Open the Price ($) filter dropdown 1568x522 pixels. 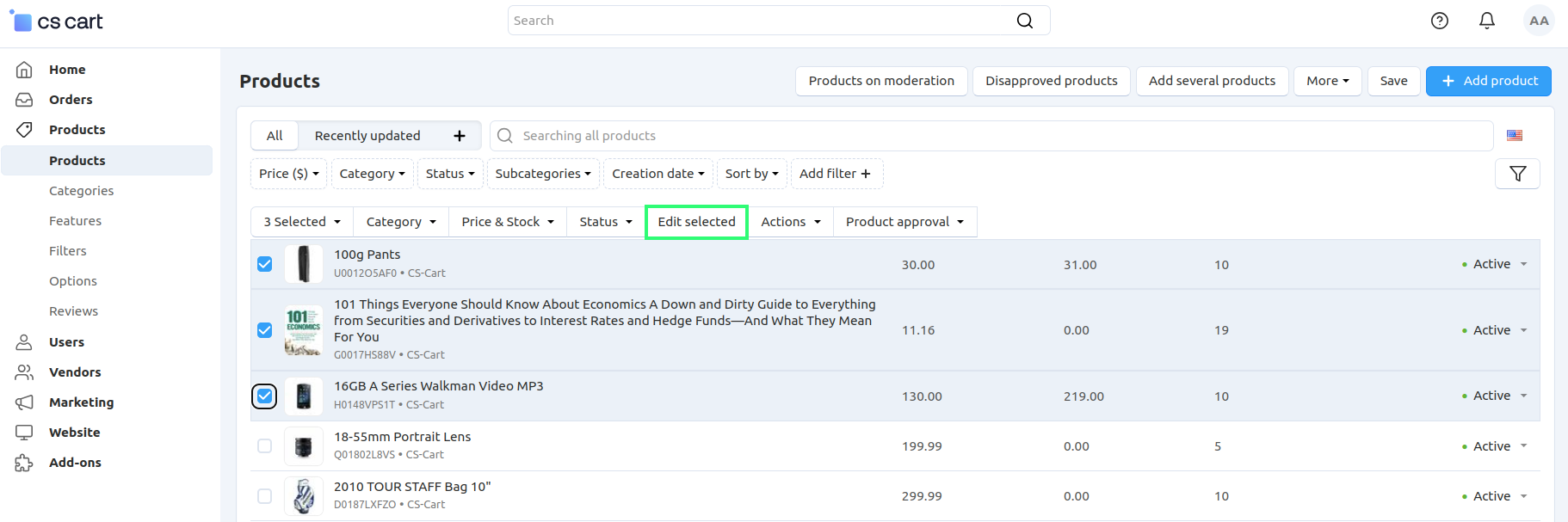click(x=288, y=174)
